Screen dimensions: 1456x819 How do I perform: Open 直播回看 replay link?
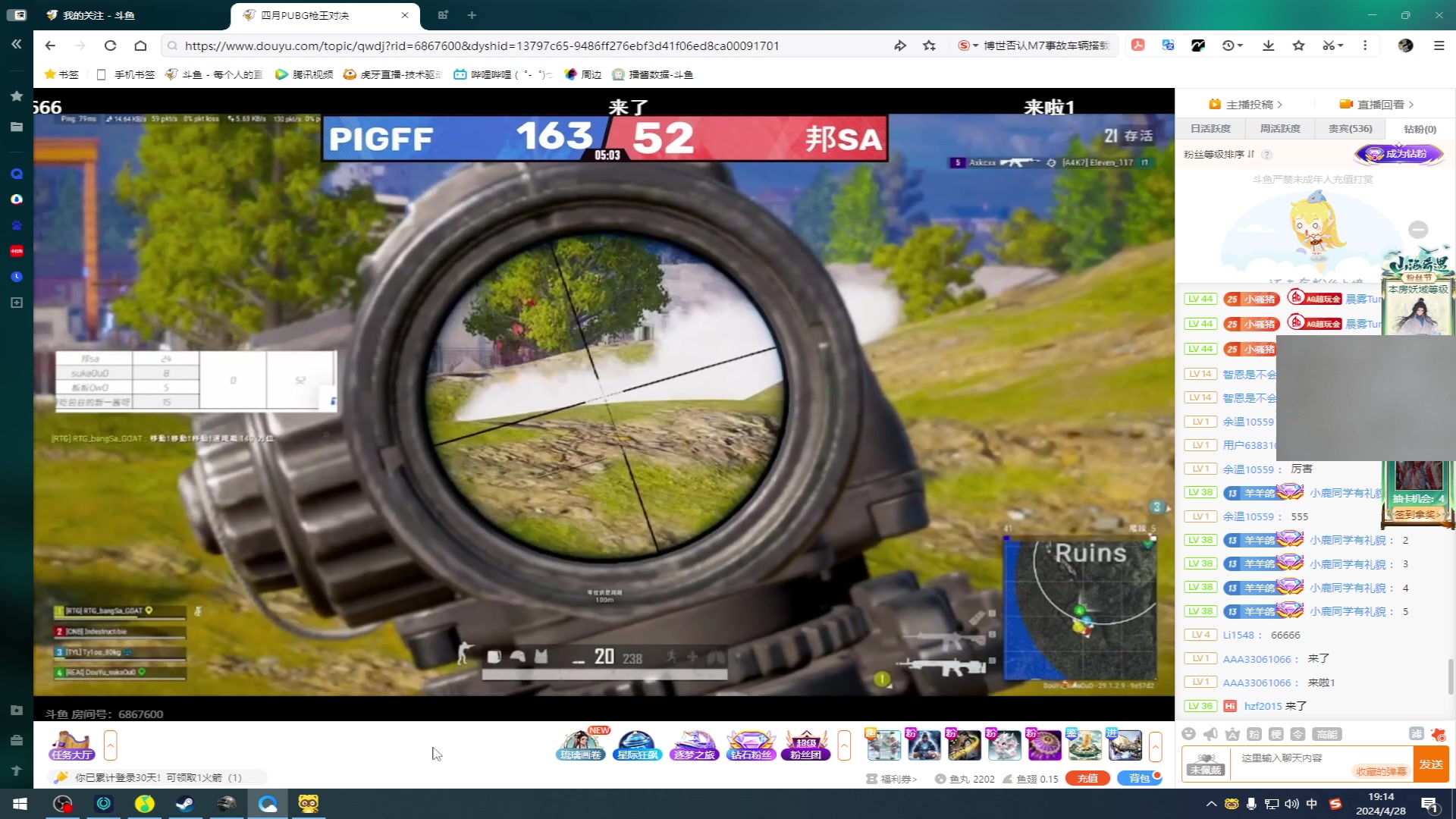1376,105
